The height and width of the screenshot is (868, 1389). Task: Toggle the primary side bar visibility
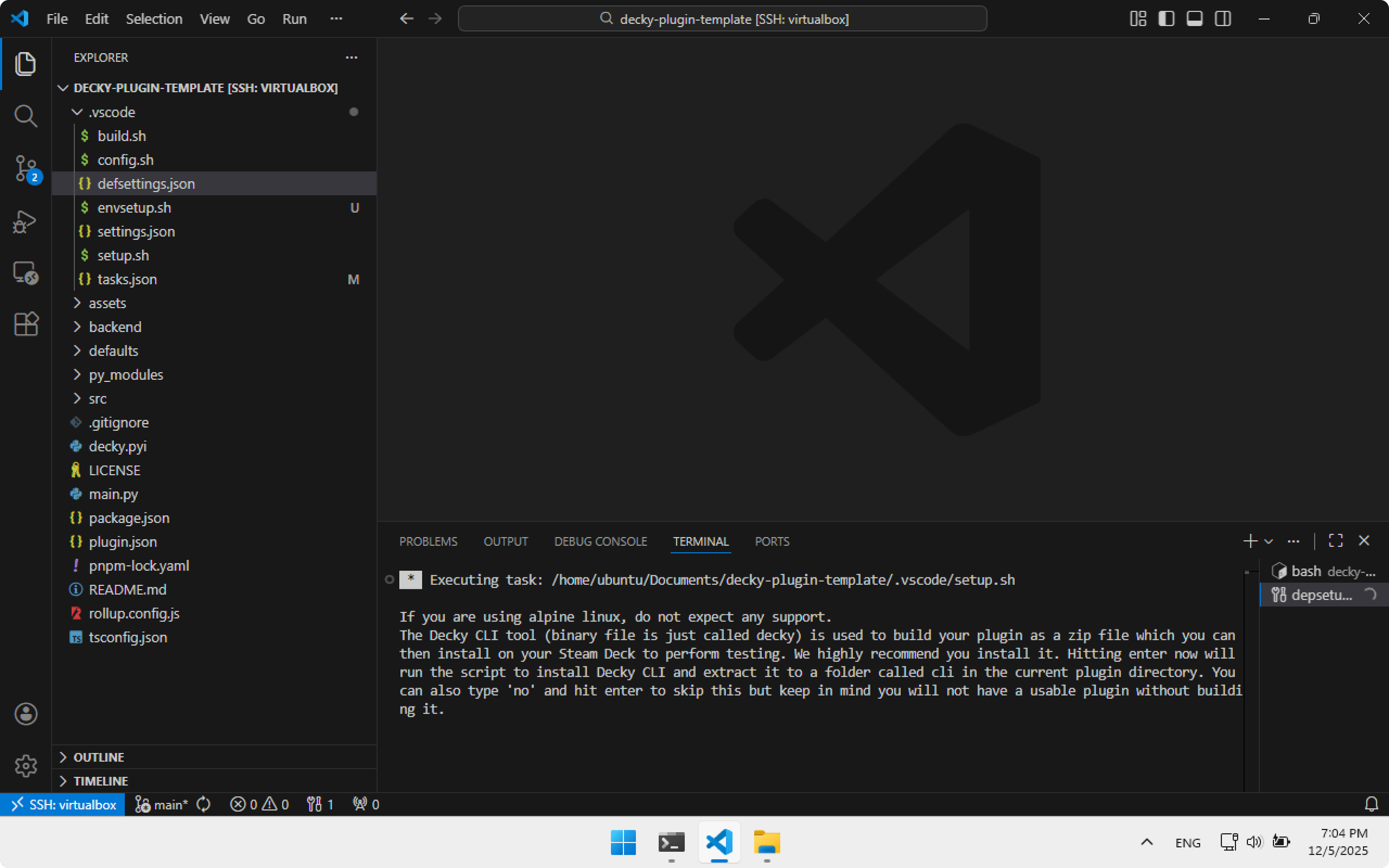click(1165, 19)
